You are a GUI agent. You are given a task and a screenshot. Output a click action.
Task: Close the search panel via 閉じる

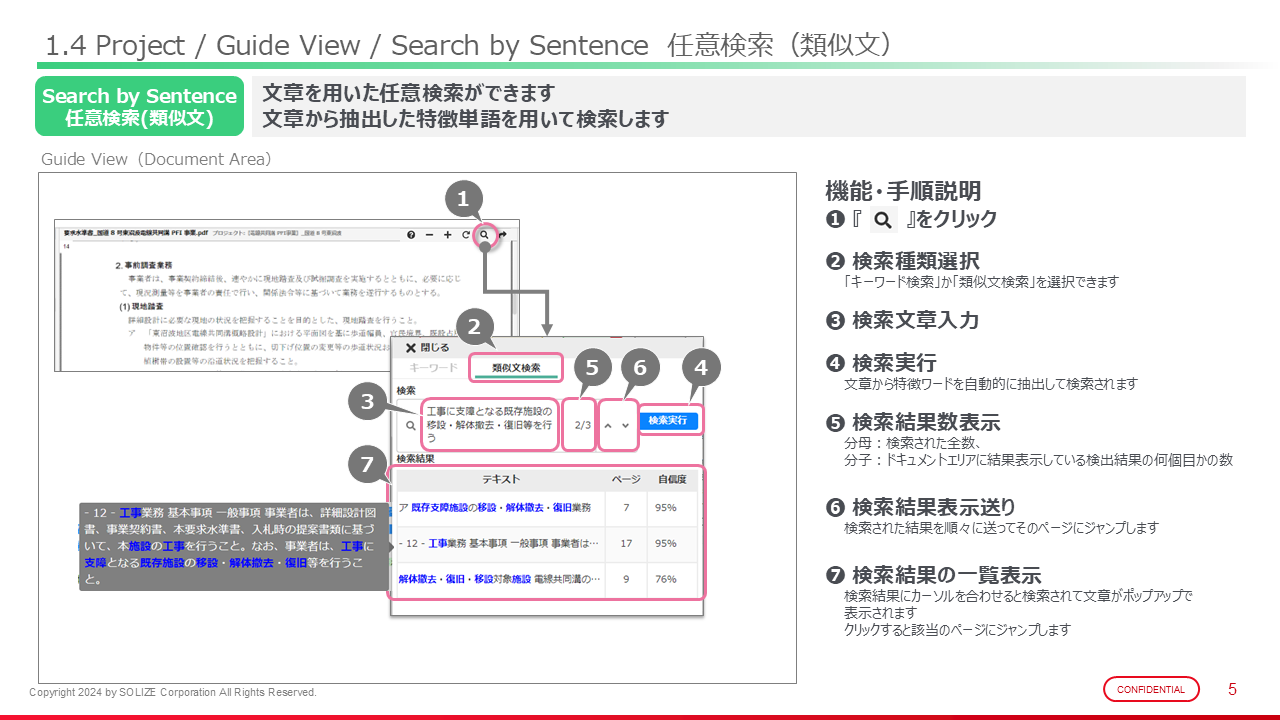427,348
